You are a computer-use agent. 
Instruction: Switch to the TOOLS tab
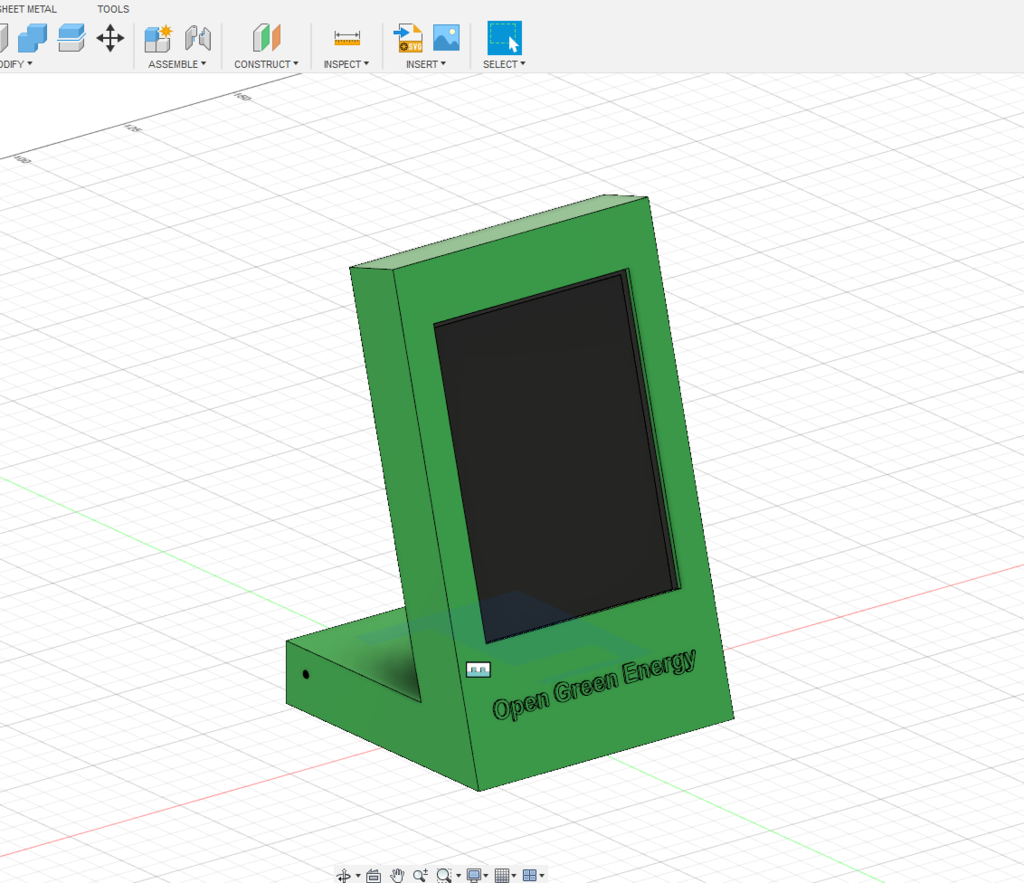(113, 9)
